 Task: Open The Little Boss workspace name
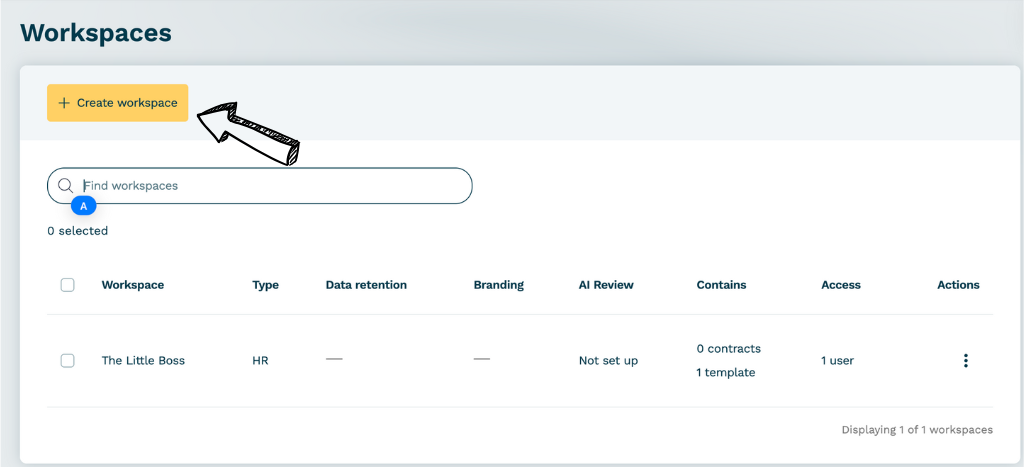143,361
